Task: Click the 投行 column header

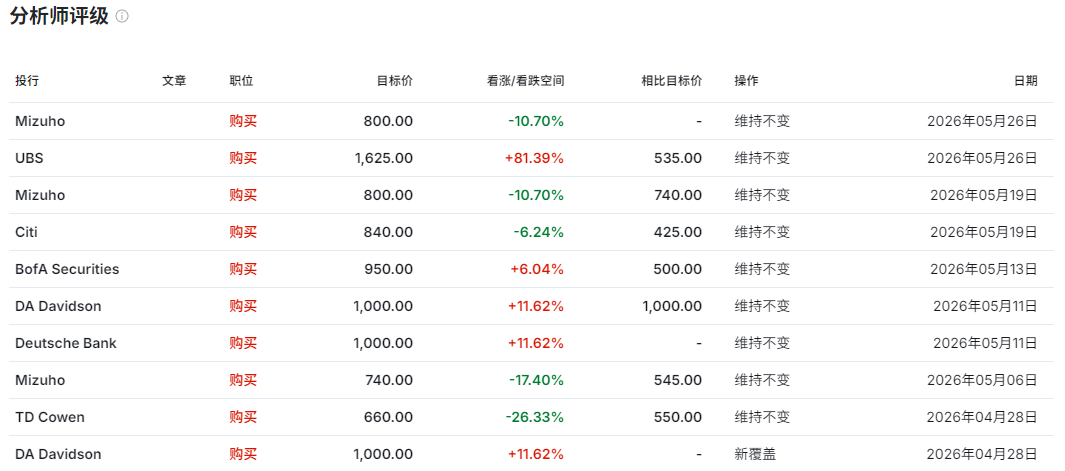Action: (x=27, y=81)
